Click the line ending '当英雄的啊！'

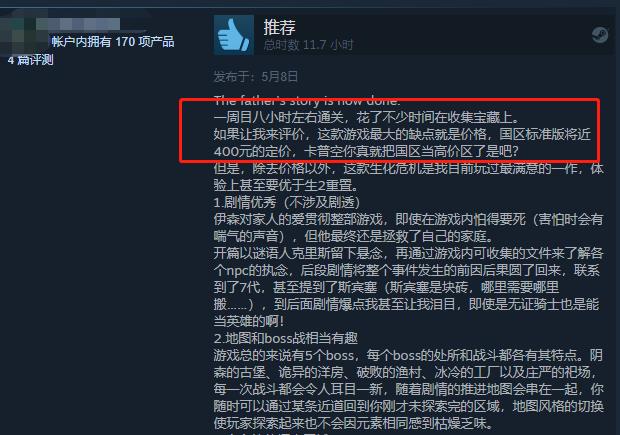point(249,321)
